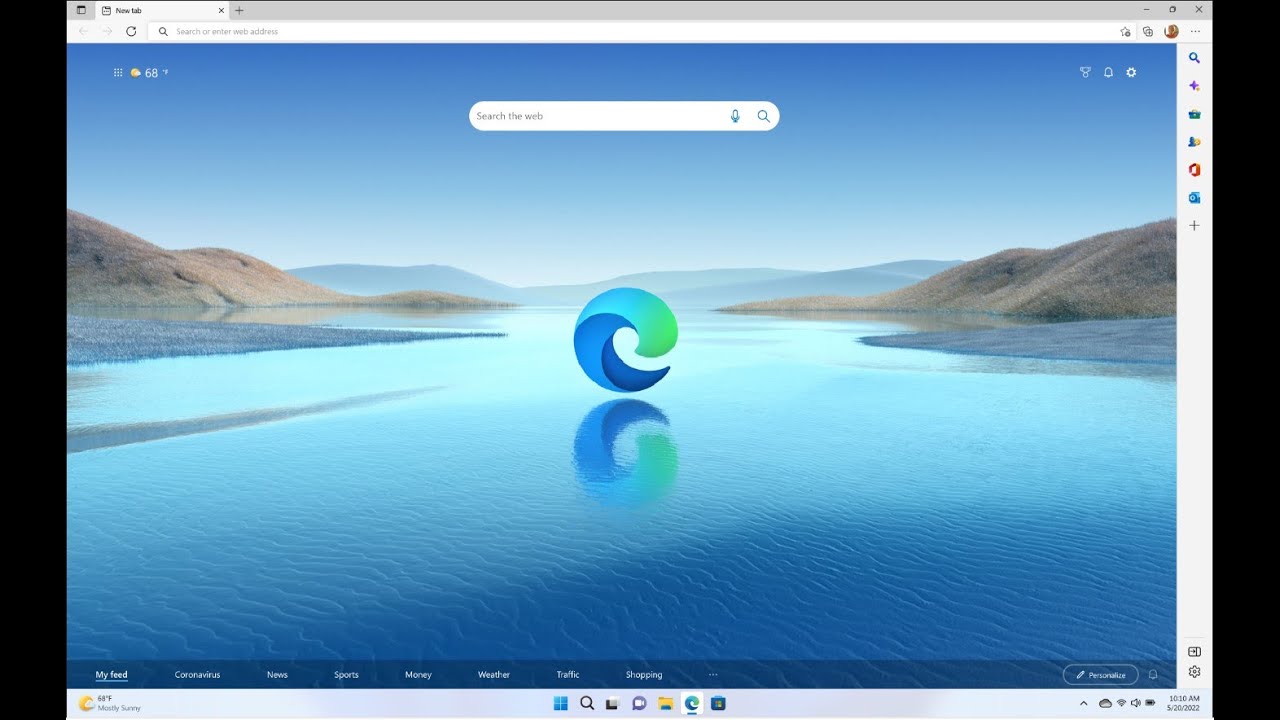Click into the address bar
The height and width of the screenshot is (720, 1280).
(640, 31)
